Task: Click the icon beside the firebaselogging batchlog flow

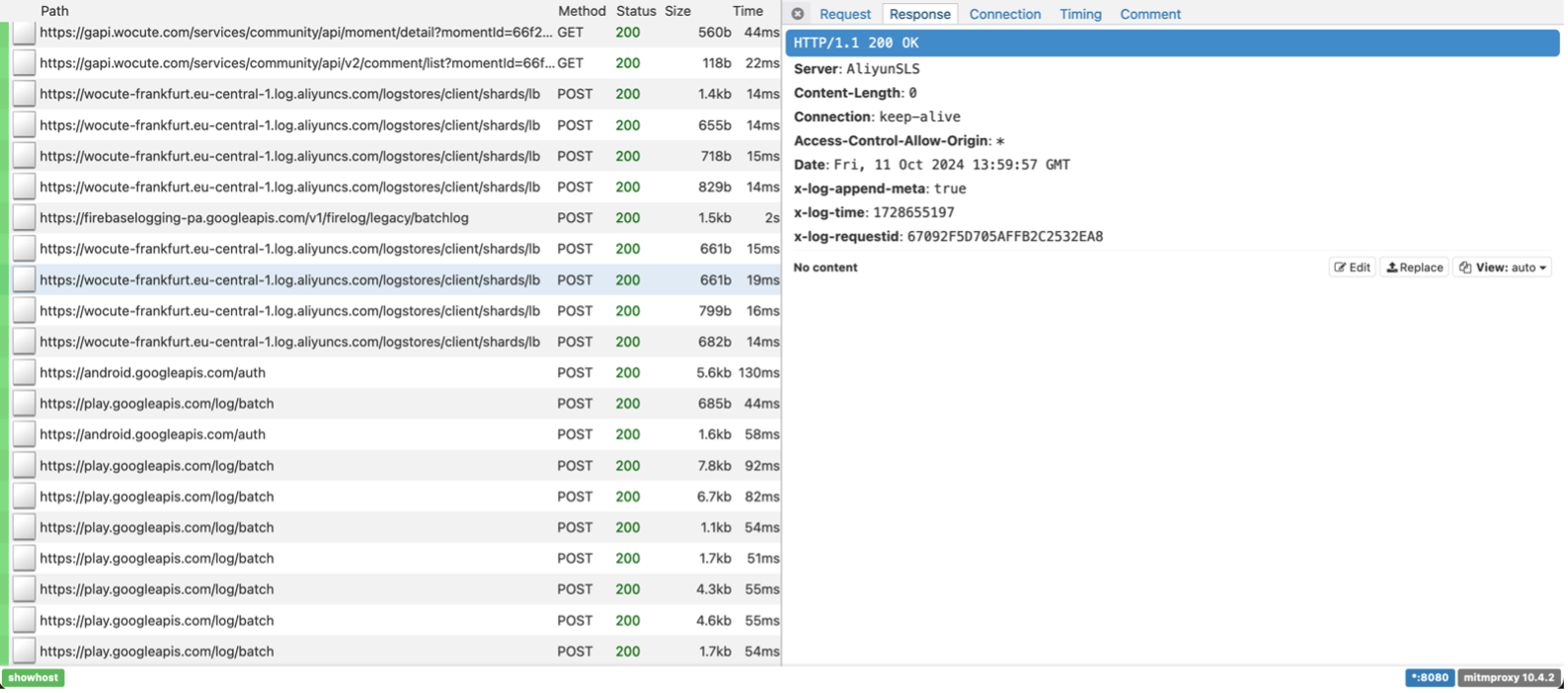Action: pos(24,218)
